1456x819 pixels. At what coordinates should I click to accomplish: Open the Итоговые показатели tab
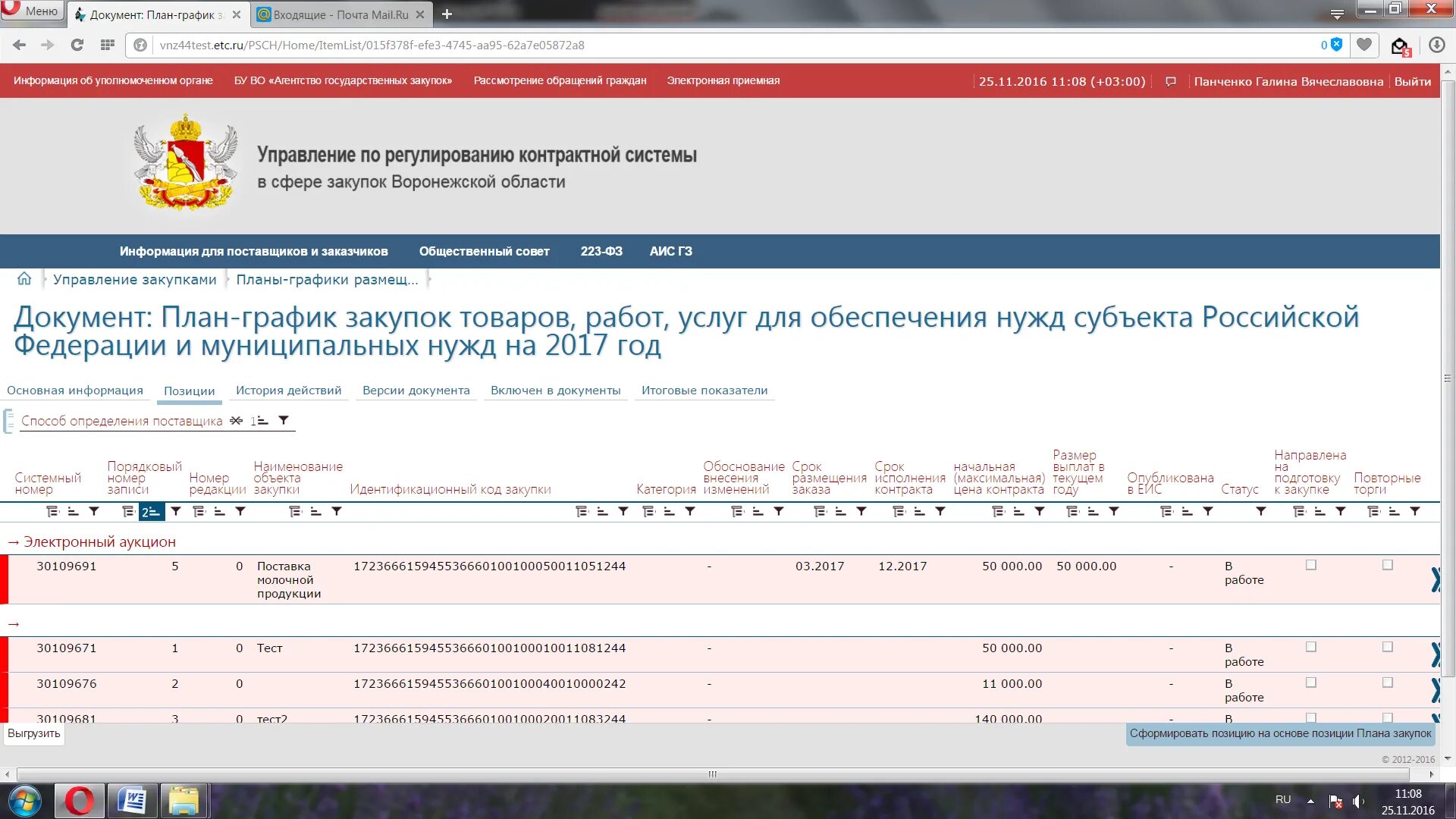coord(704,391)
